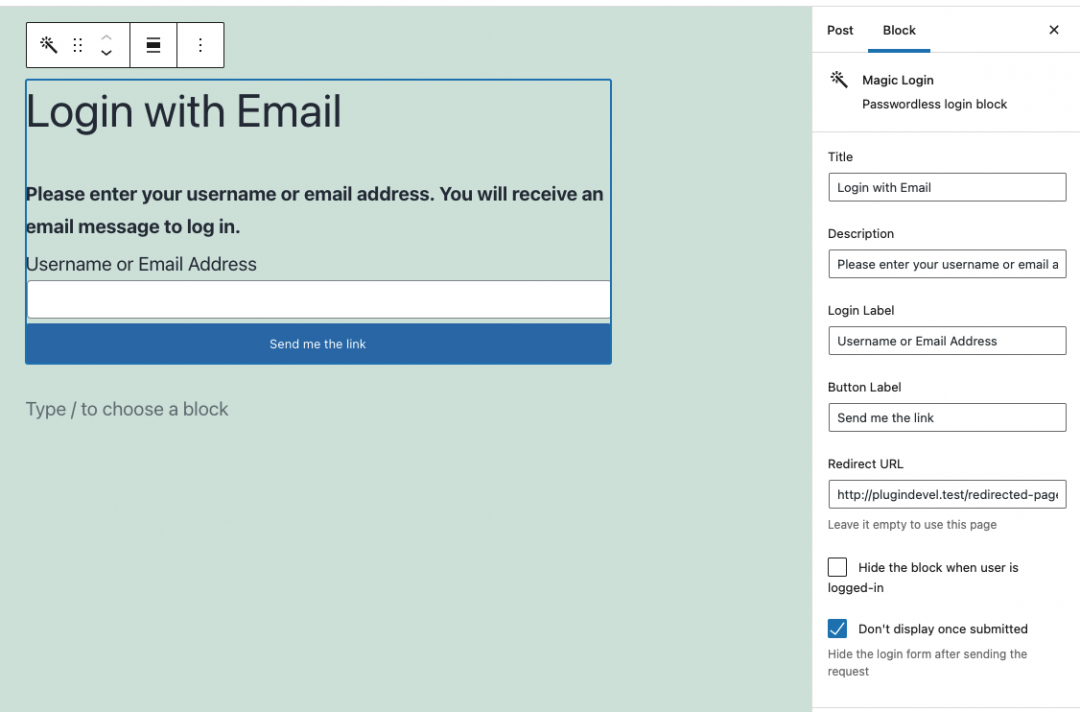Image resolution: width=1080 pixels, height=712 pixels.
Task: Click the drag handle in the block toolbar
Action: [78, 45]
